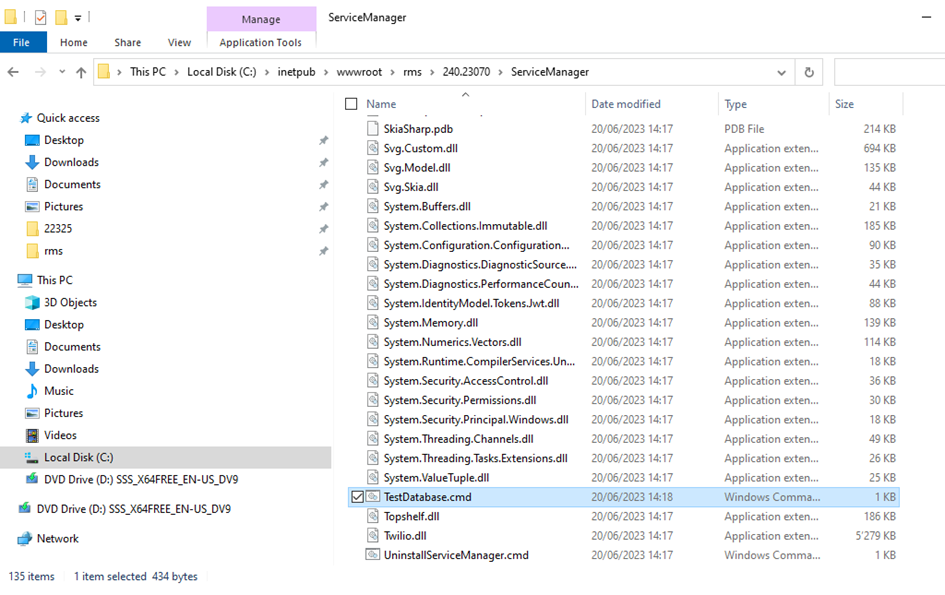Click the System.Memory.dll file icon
This screenshot has height=595, width=945.
point(372,322)
